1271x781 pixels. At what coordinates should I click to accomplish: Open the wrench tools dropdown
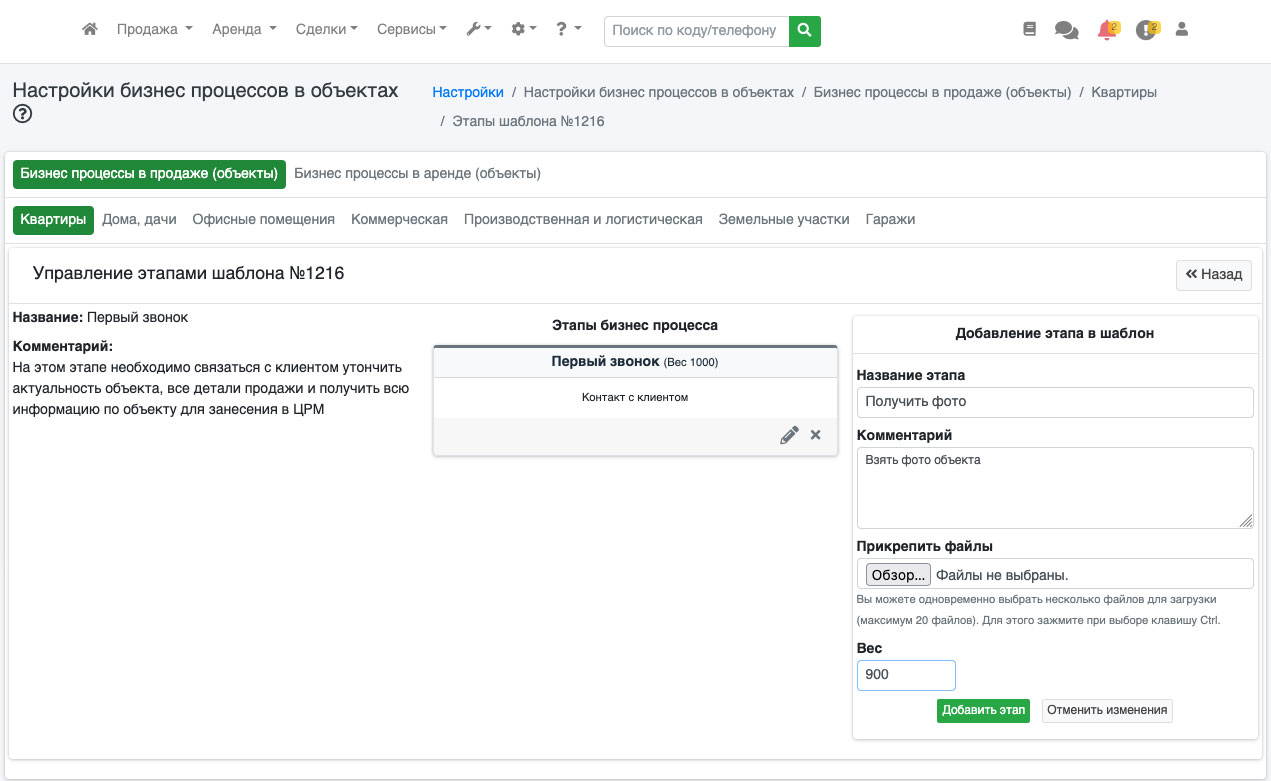pyautogui.click(x=479, y=30)
